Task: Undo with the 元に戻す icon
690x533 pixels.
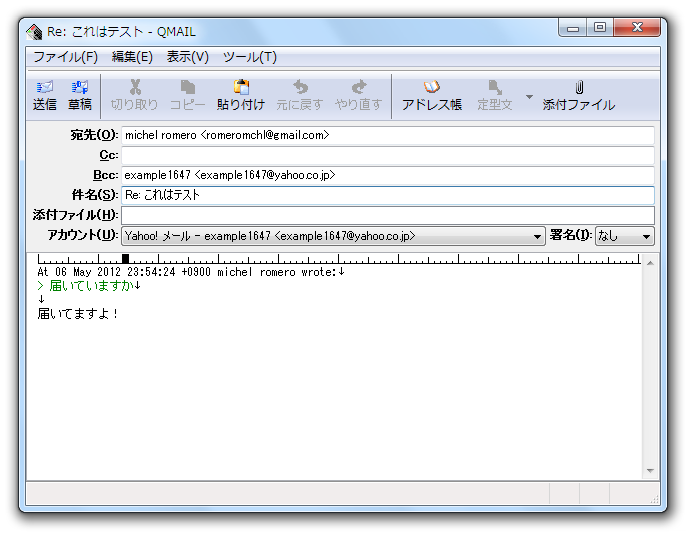Action: pos(300,96)
